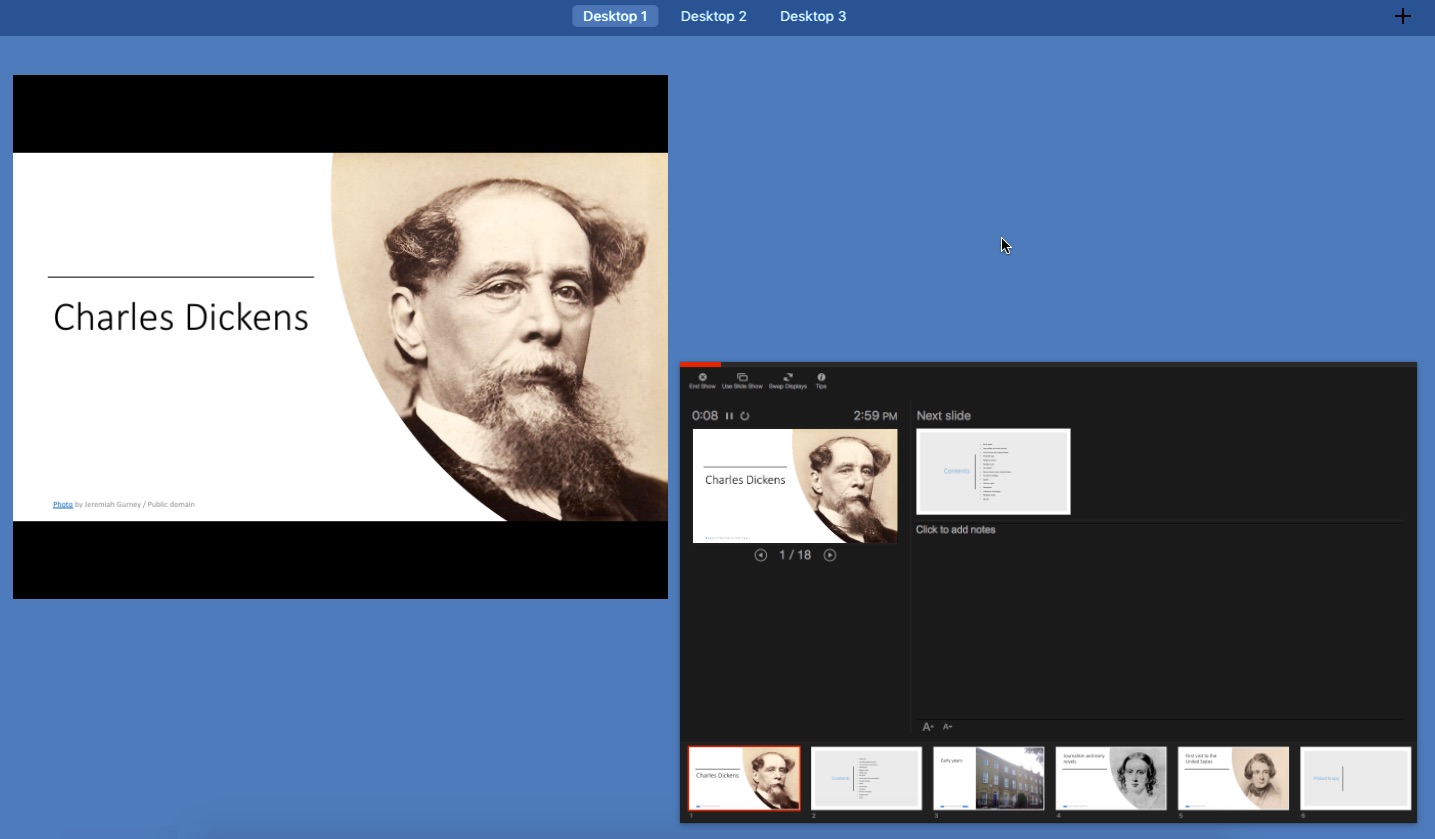This screenshot has width=1435, height=839.
Task: Add a new desktop with plus button
Action: click(1403, 16)
